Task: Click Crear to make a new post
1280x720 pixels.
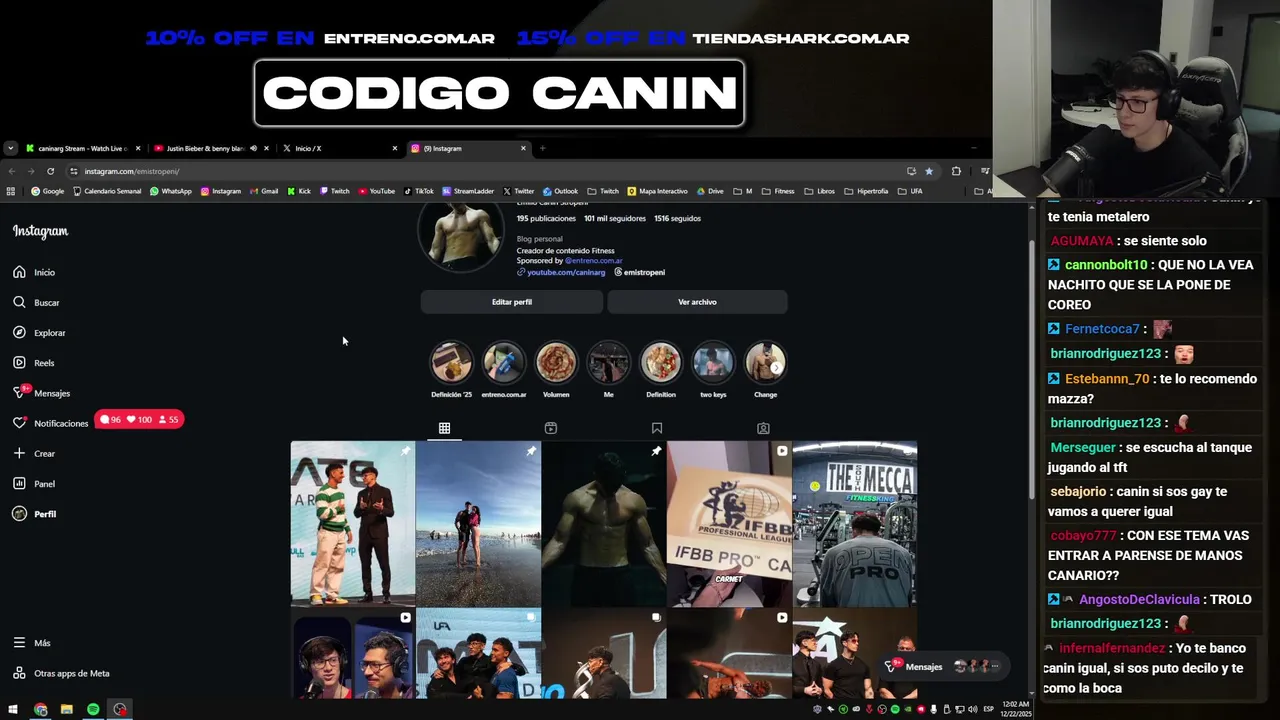Action: 34,453
